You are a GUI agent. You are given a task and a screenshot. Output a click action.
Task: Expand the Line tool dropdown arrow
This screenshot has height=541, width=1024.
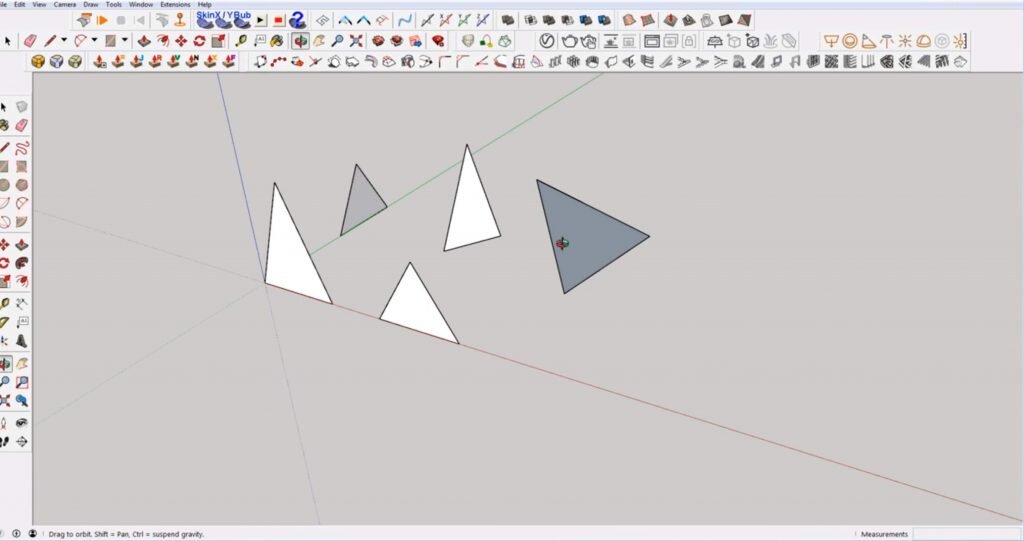[64, 41]
